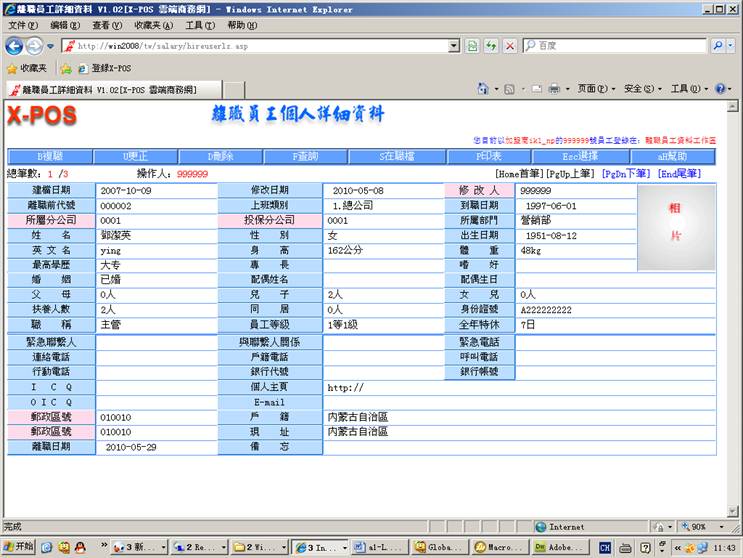Click the browser Back arrow button

pos(15,46)
